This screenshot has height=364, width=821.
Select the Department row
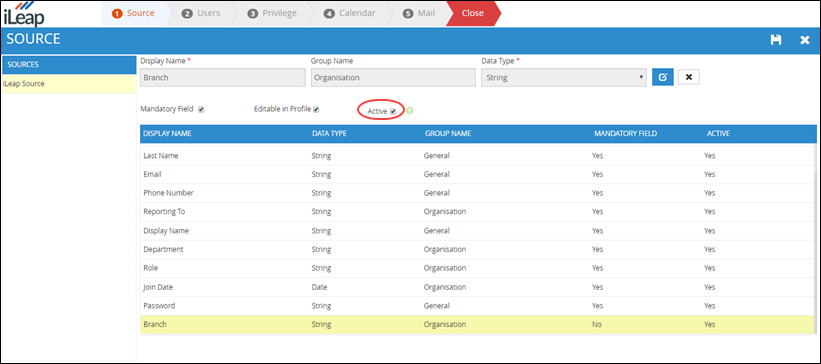click(x=476, y=249)
